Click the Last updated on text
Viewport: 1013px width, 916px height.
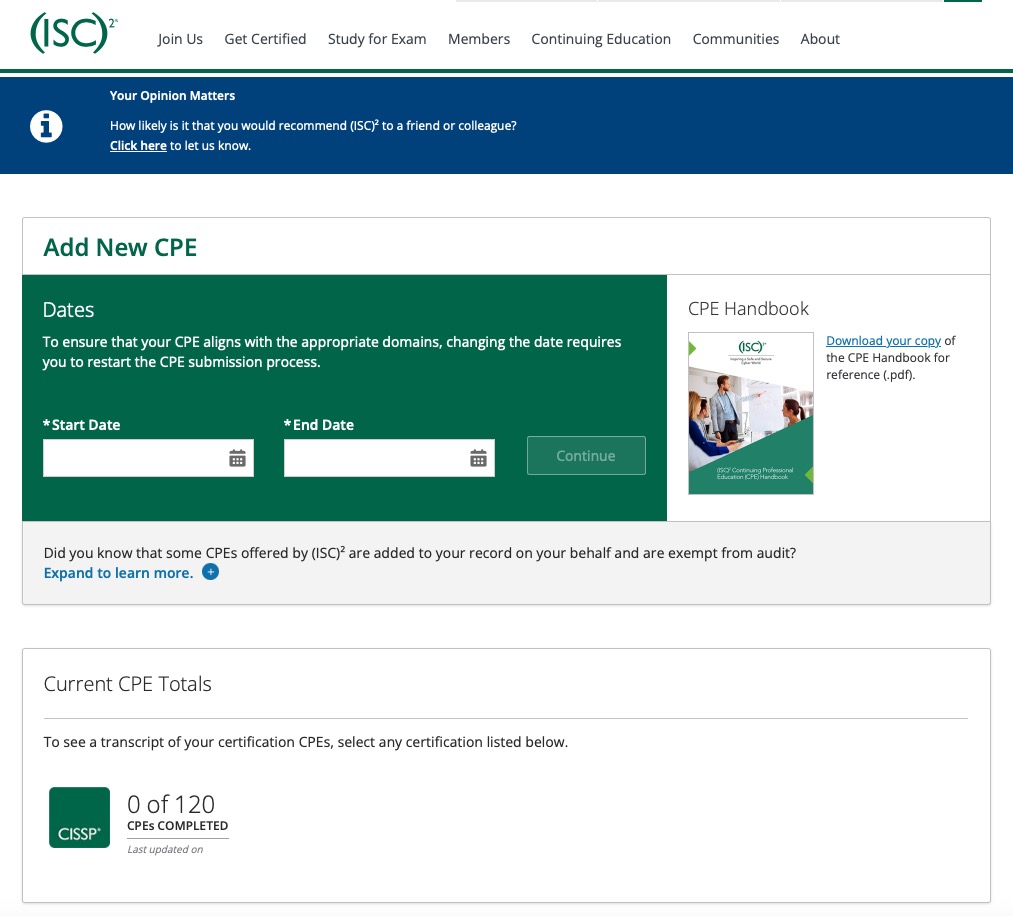165,849
